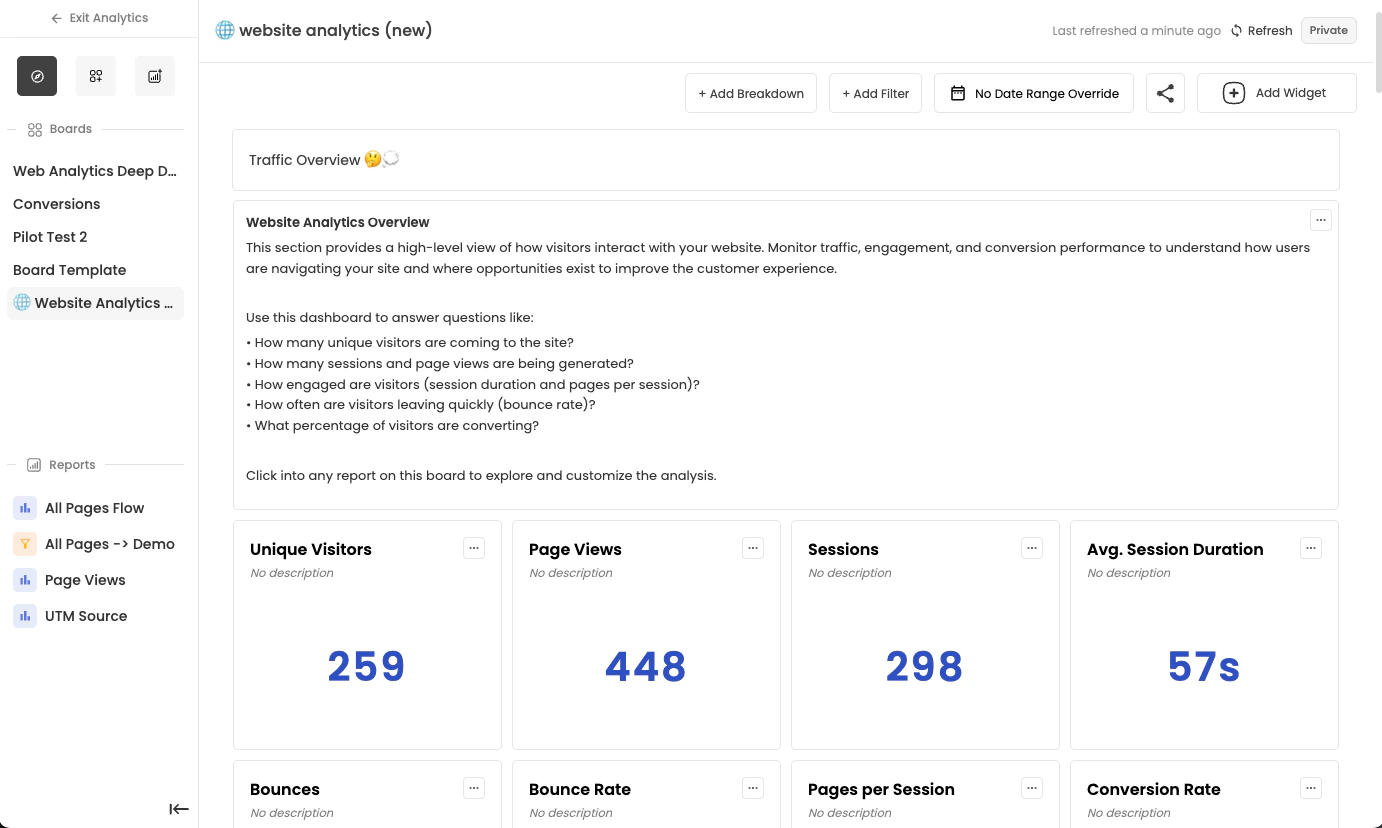Image resolution: width=1382 pixels, height=828 pixels.
Task: Click the Refresh label
Action: 1270,31
